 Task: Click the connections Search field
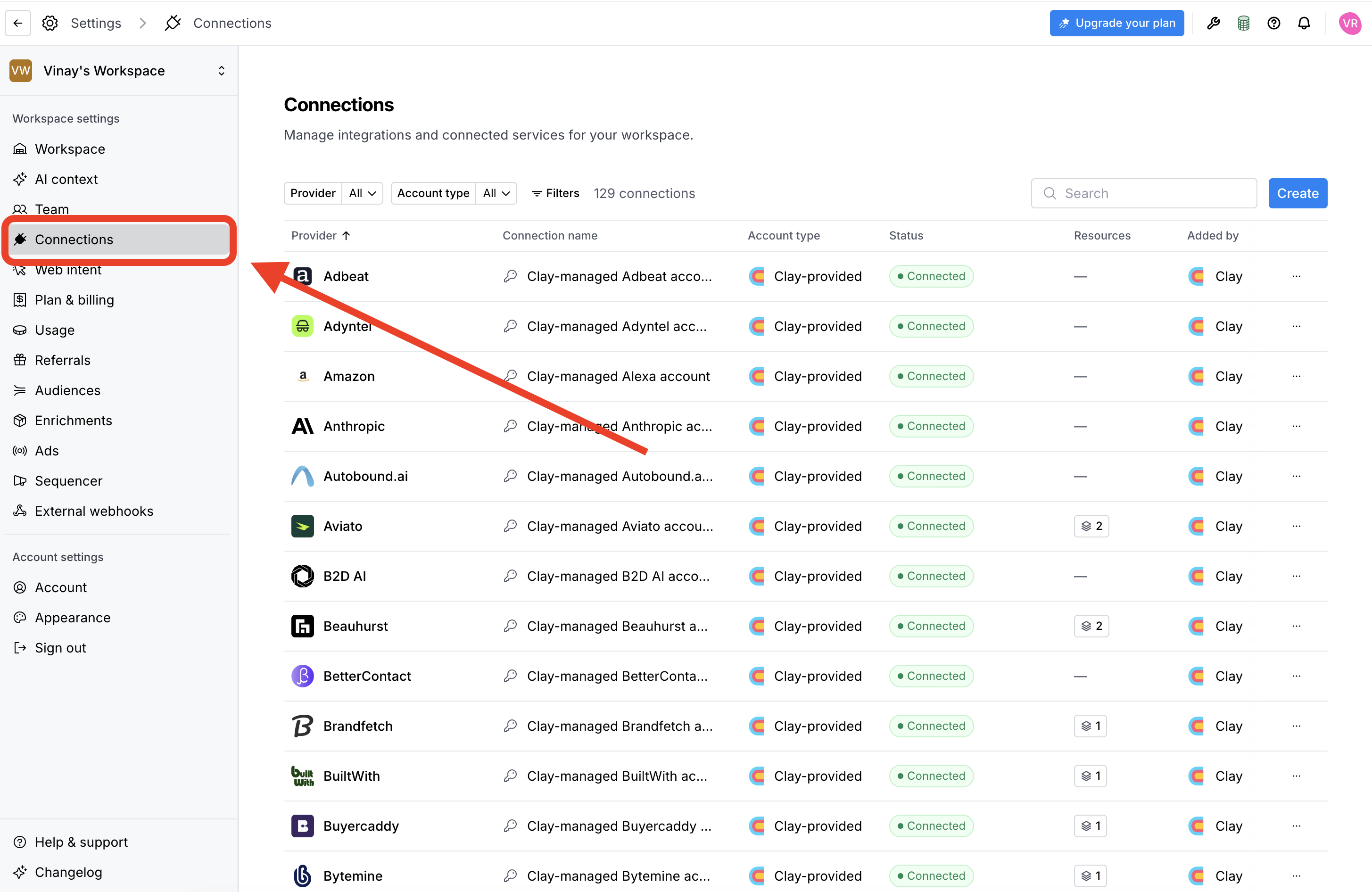coord(1144,193)
